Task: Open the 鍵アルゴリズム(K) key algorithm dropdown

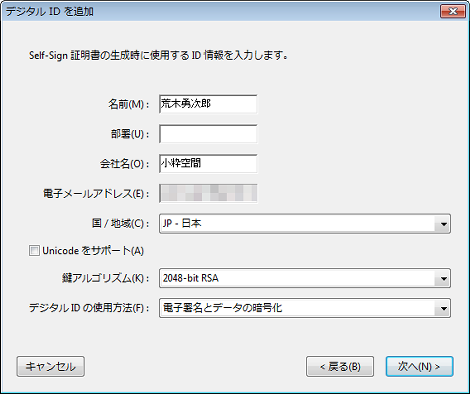Action: pyautogui.click(x=305, y=278)
